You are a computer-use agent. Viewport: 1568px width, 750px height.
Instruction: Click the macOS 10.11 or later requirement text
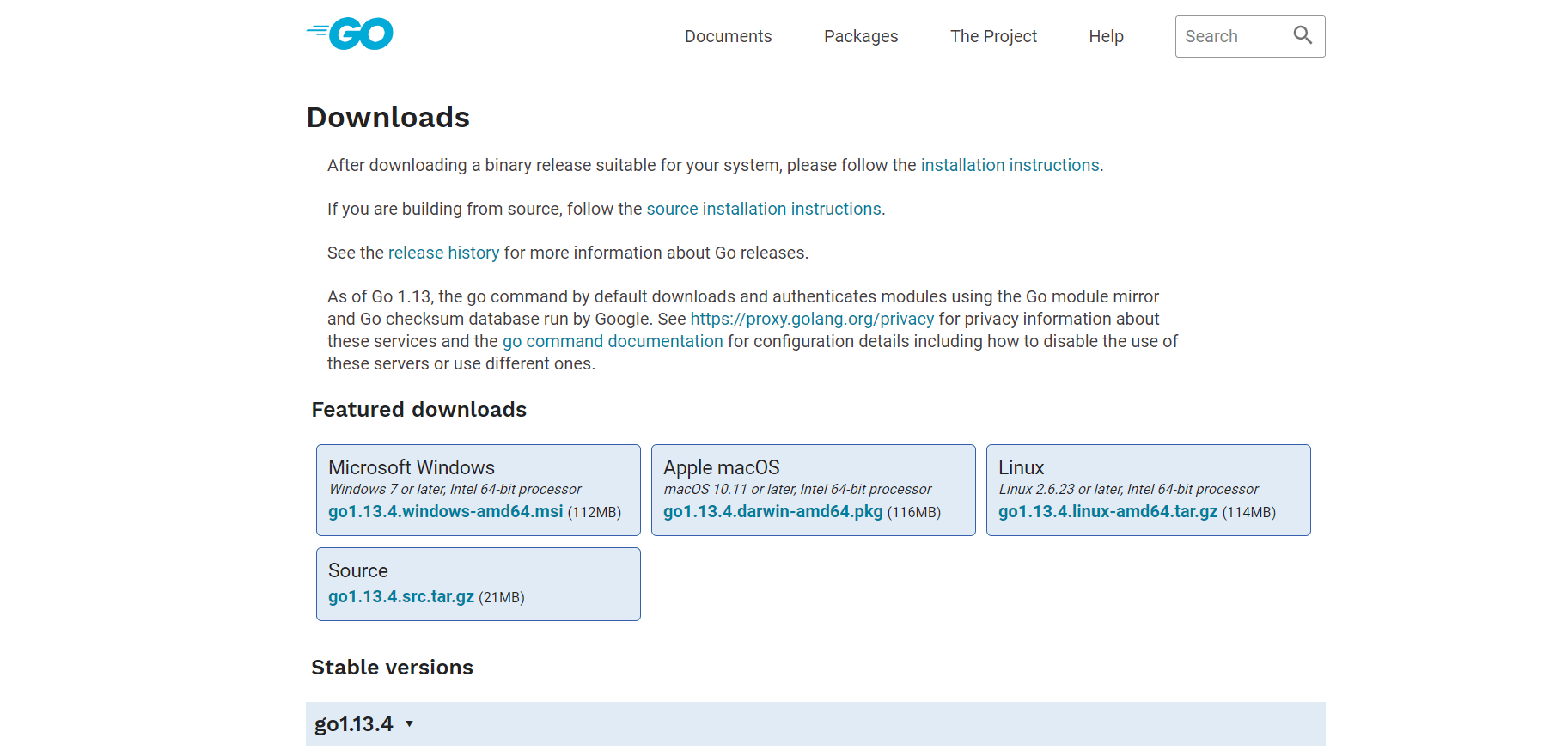(x=798, y=489)
